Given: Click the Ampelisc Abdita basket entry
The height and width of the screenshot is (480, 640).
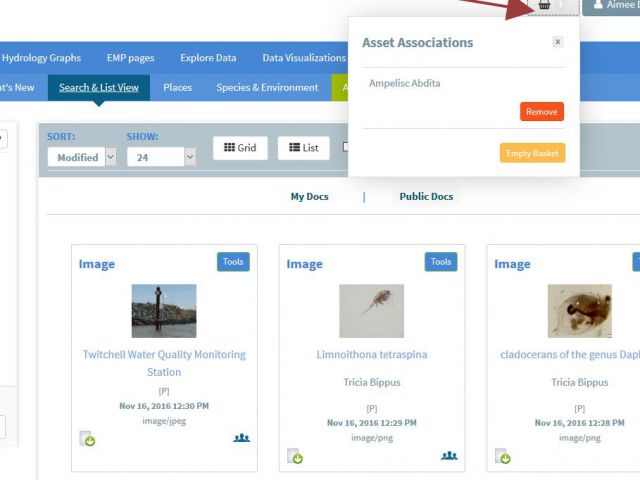Looking at the screenshot, I should coord(404,83).
